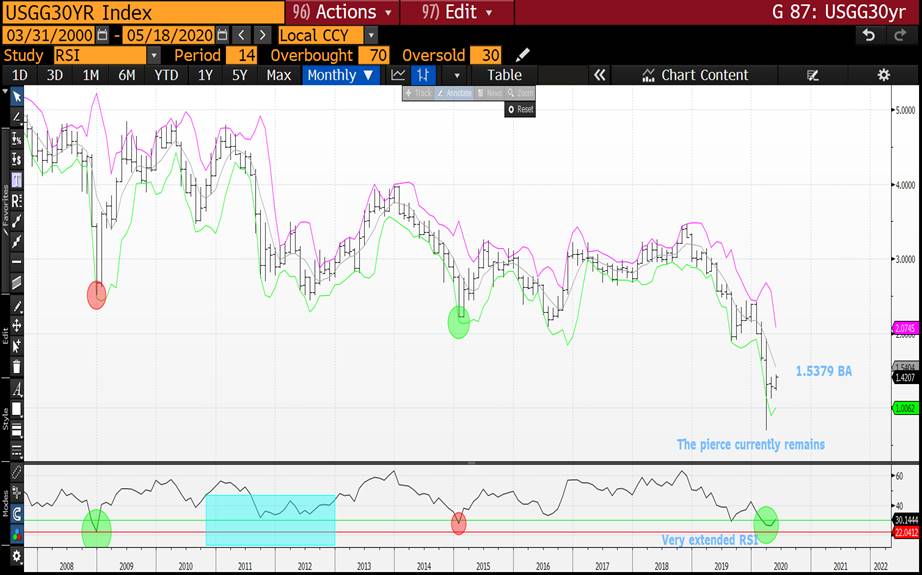
Task: Click the annotate edit icon beside Chart Content
Action: click(x=813, y=75)
